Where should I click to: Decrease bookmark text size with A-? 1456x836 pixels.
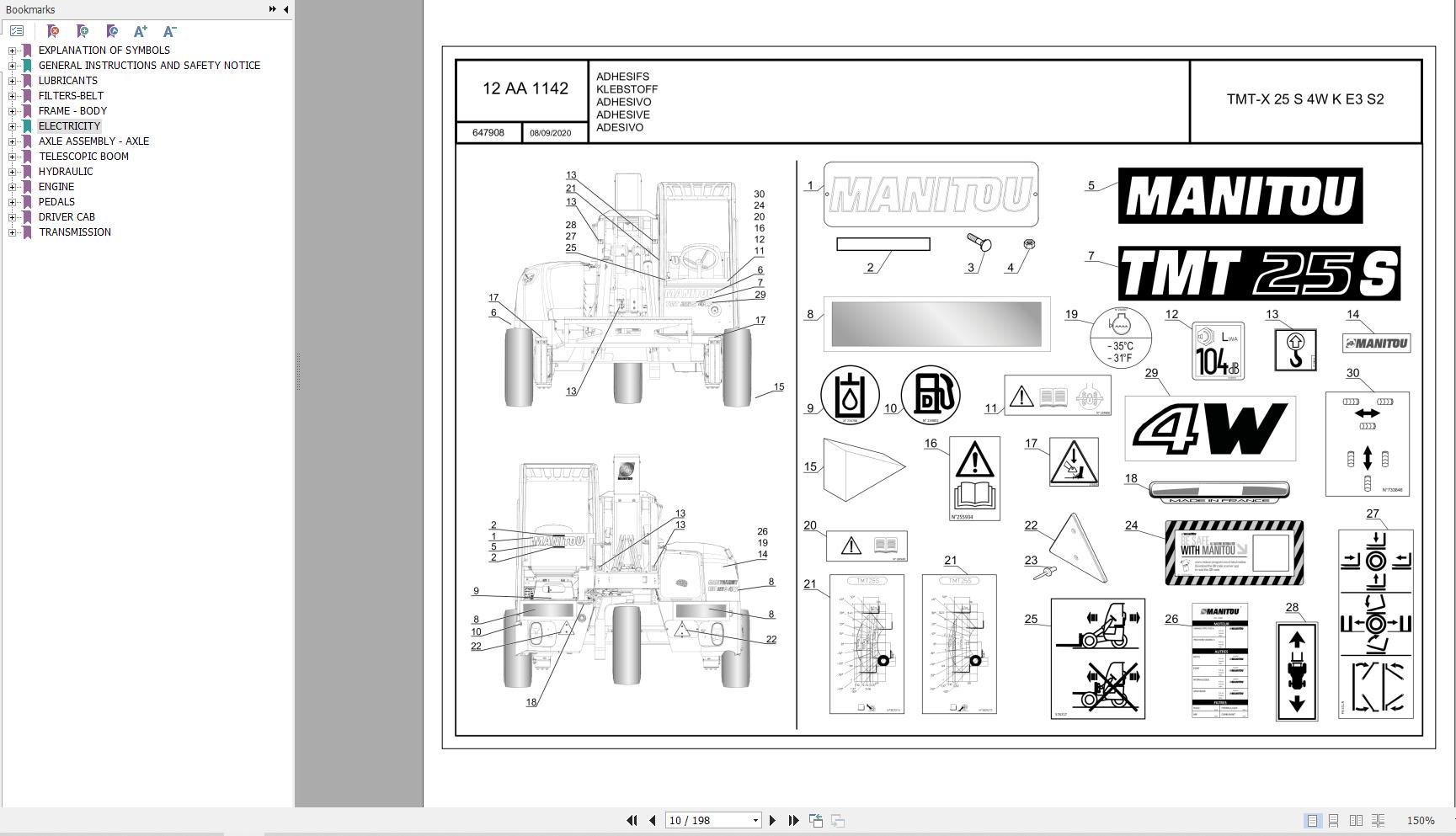pyautogui.click(x=169, y=31)
